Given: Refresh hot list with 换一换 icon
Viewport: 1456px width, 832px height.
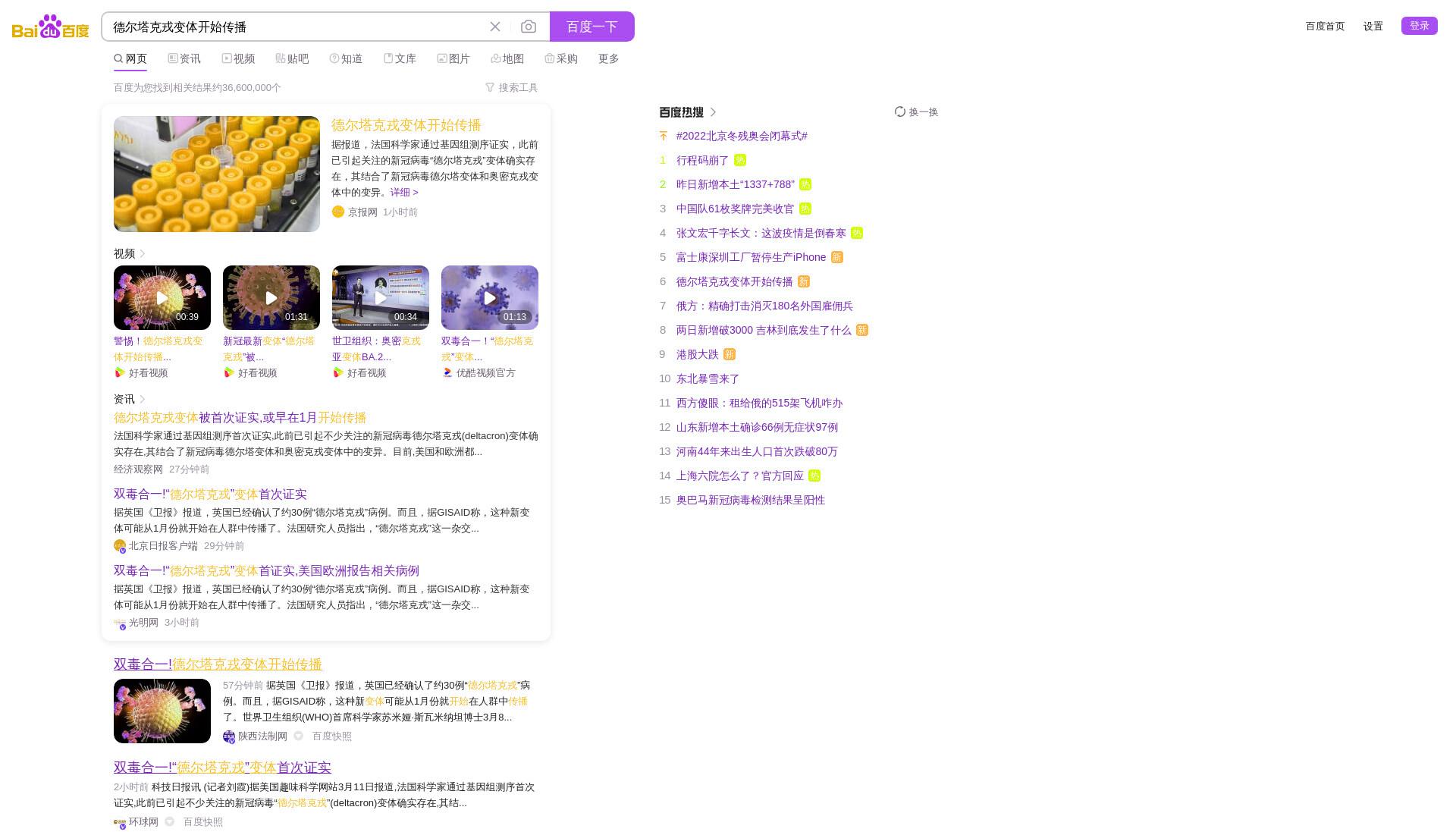Looking at the screenshot, I should point(900,111).
